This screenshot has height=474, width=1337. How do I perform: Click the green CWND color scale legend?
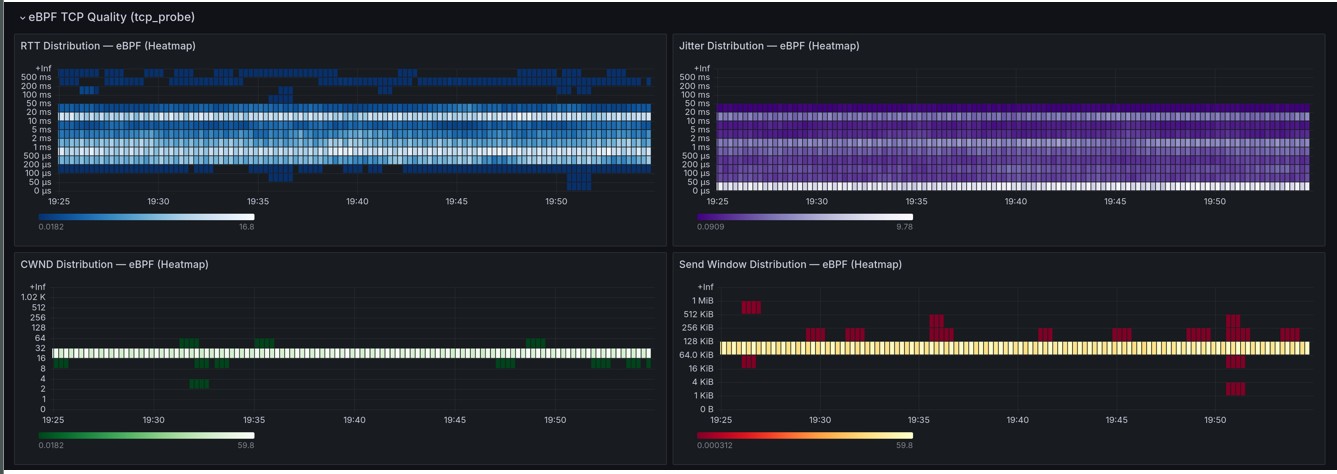coord(146,435)
